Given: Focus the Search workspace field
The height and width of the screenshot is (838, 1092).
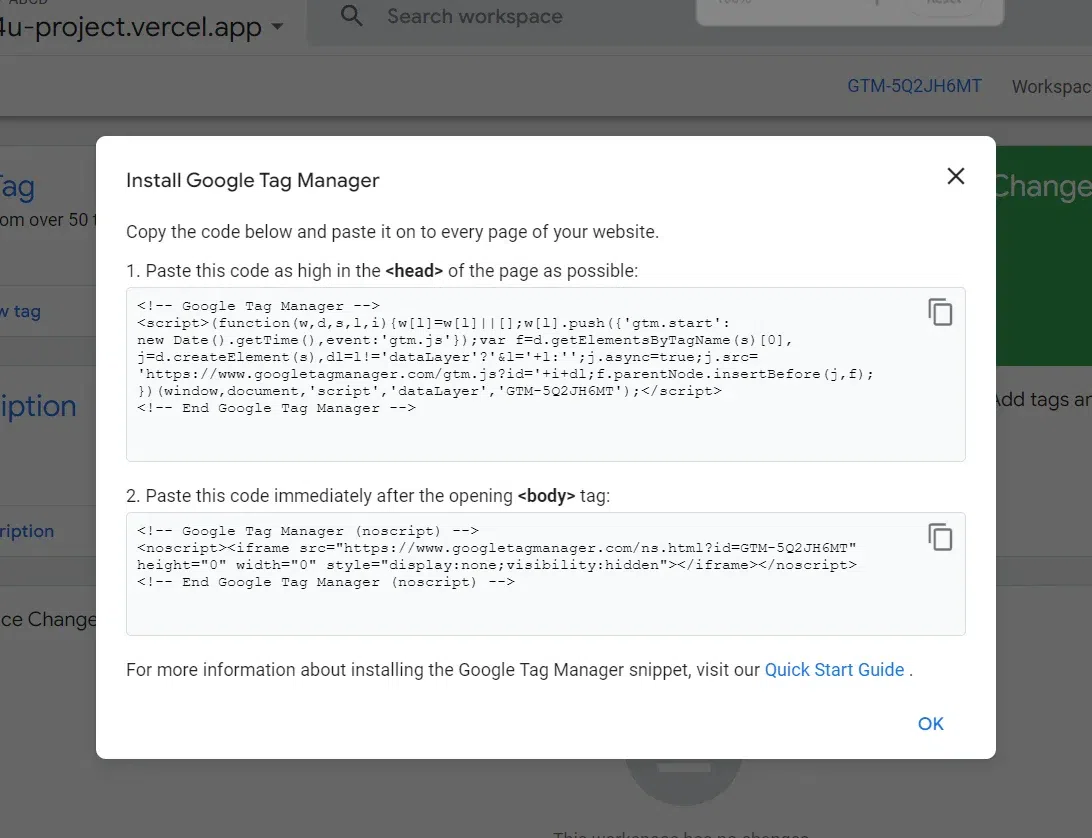Looking at the screenshot, I should (x=520, y=17).
